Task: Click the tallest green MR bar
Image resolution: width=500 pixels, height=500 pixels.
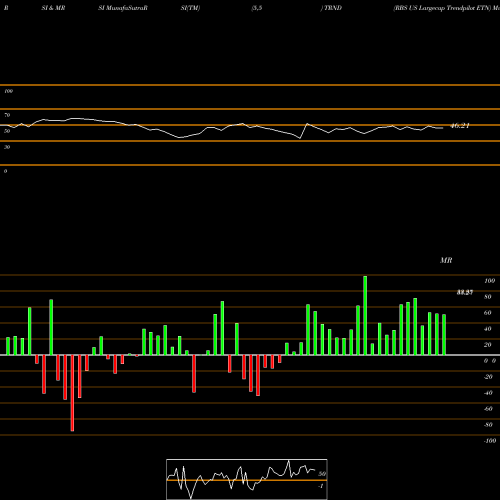Action: tap(365, 315)
